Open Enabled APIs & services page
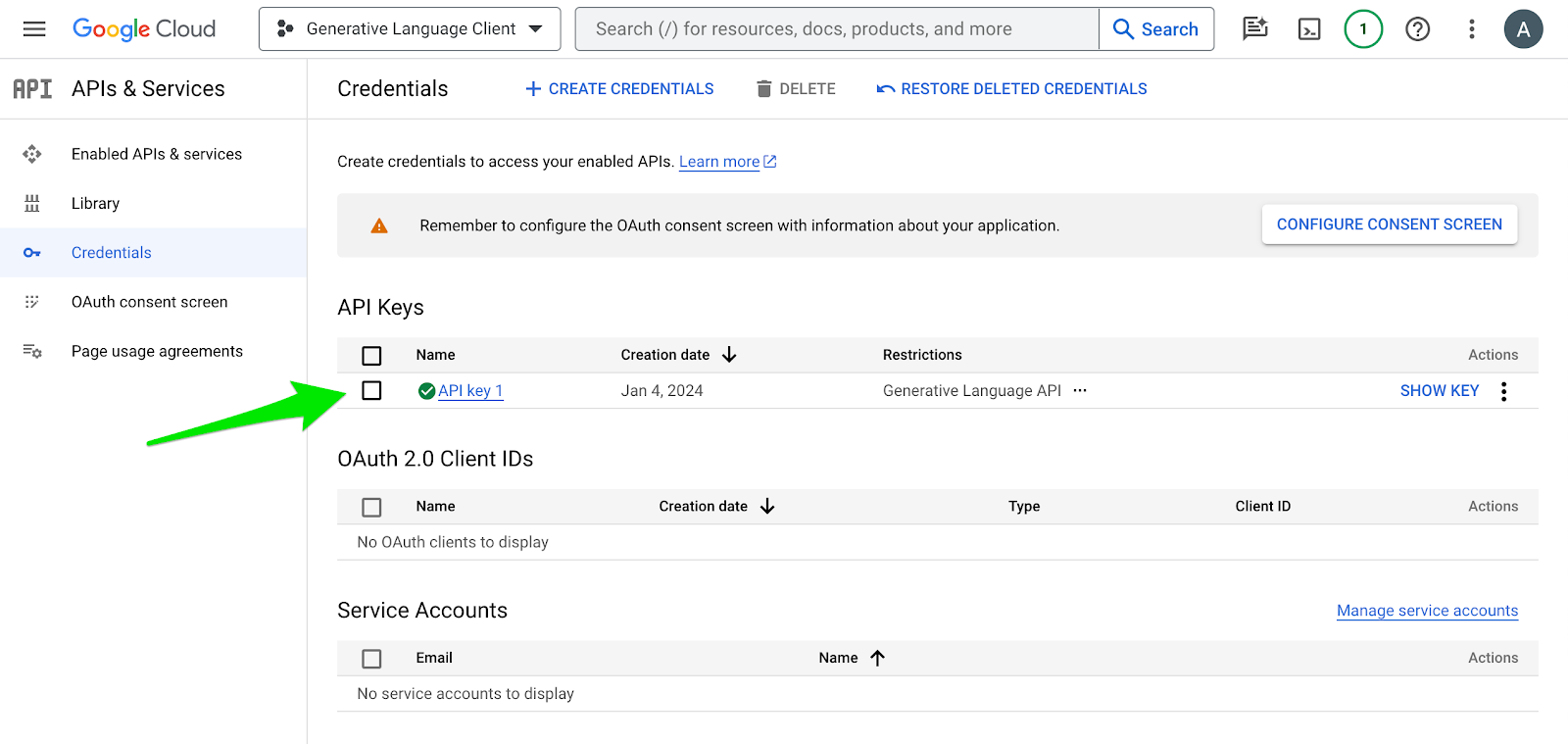The width and height of the screenshot is (1568, 744). click(x=157, y=154)
